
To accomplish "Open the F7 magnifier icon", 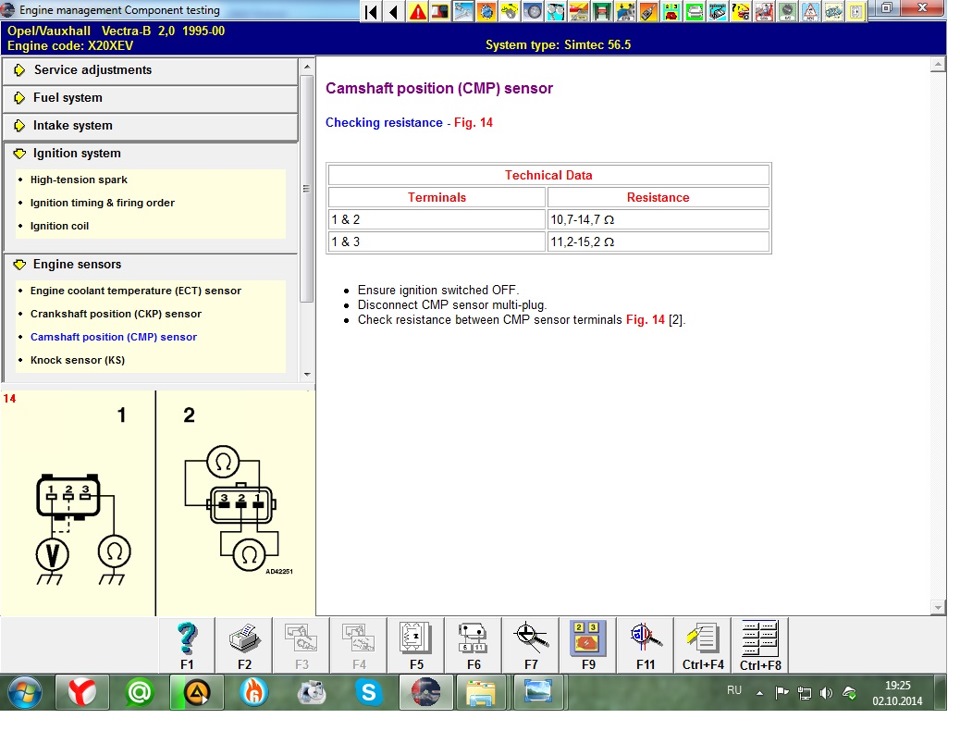I will pos(531,646).
